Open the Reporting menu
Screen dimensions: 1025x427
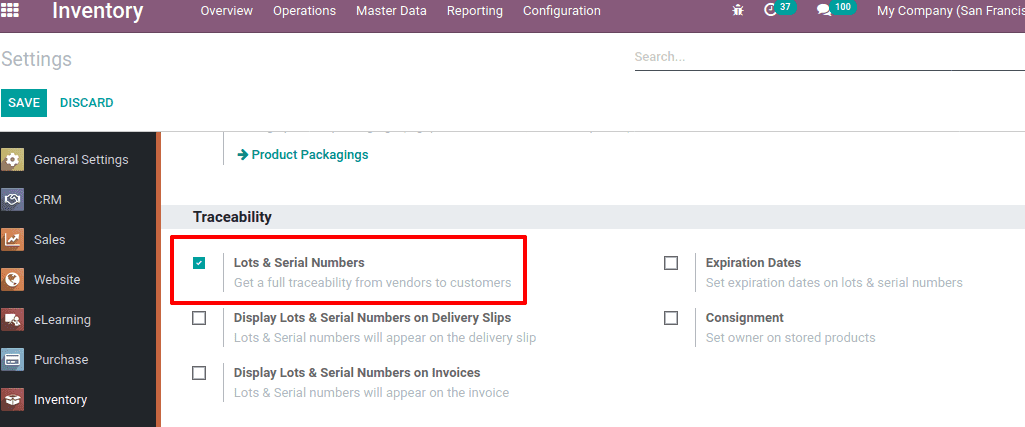pos(475,11)
